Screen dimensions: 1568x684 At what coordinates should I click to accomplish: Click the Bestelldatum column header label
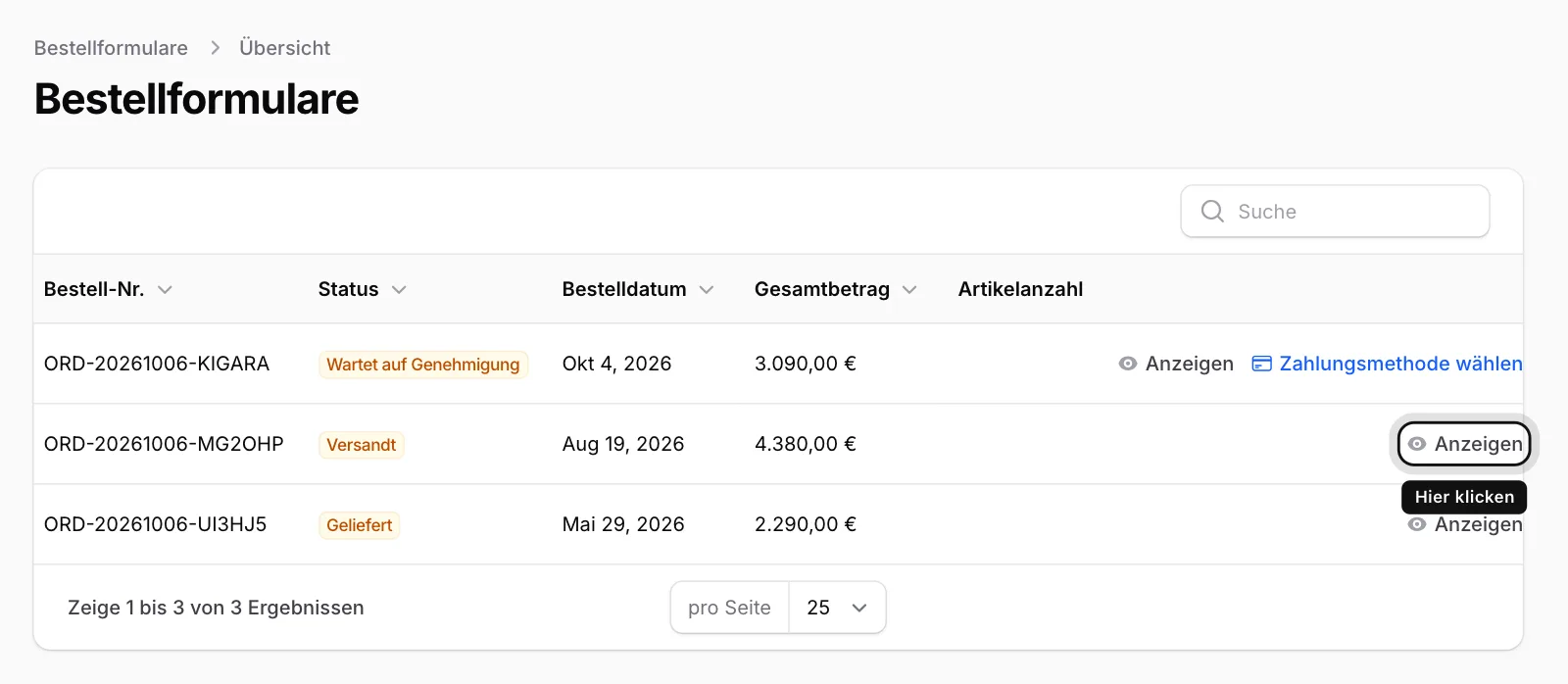pyautogui.click(x=624, y=289)
